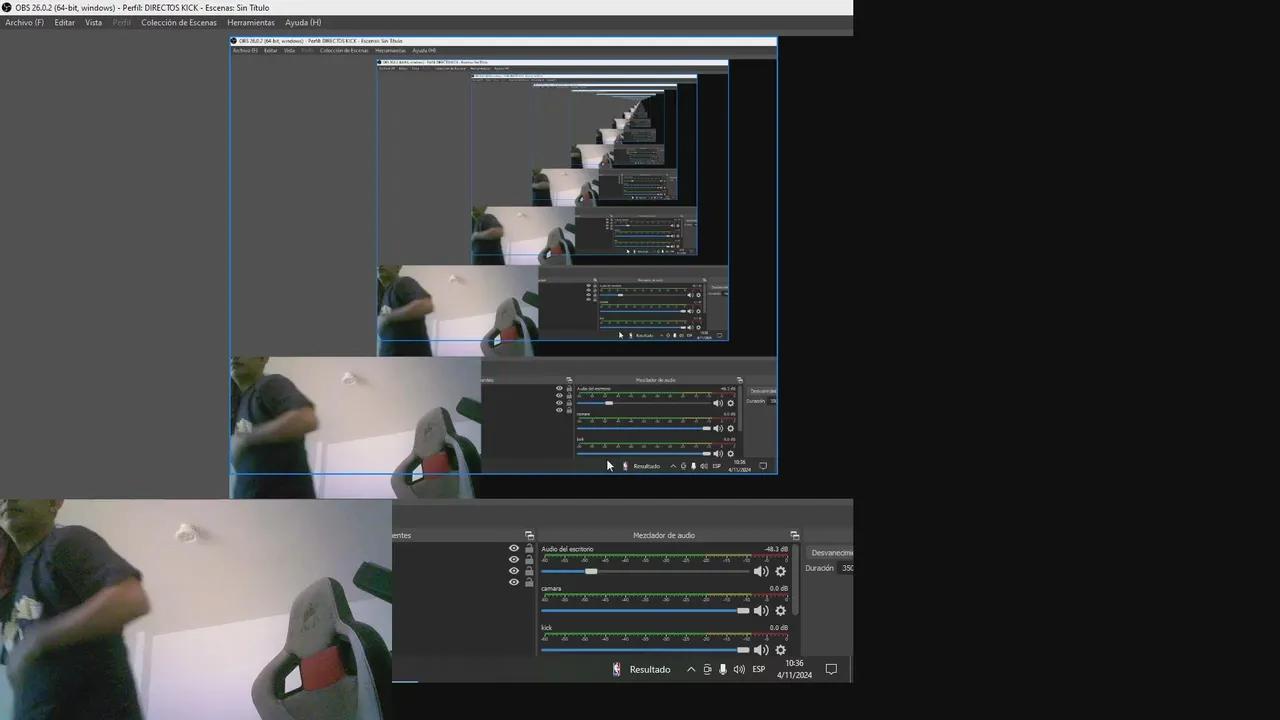Image resolution: width=1280 pixels, height=720 pixels.
Task: Open the Colección de Escenas menu
Action: (x=178, y=22)
